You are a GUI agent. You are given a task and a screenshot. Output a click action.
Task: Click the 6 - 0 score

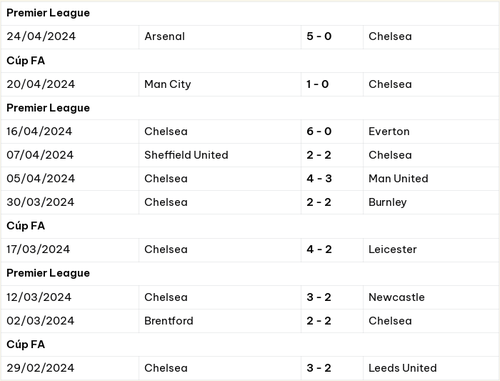(319, 131)
